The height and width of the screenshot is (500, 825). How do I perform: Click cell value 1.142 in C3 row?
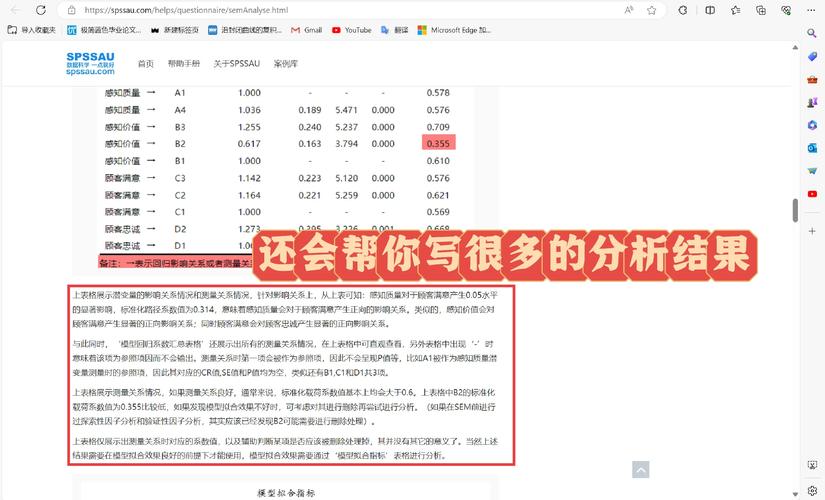coord(249,178)
